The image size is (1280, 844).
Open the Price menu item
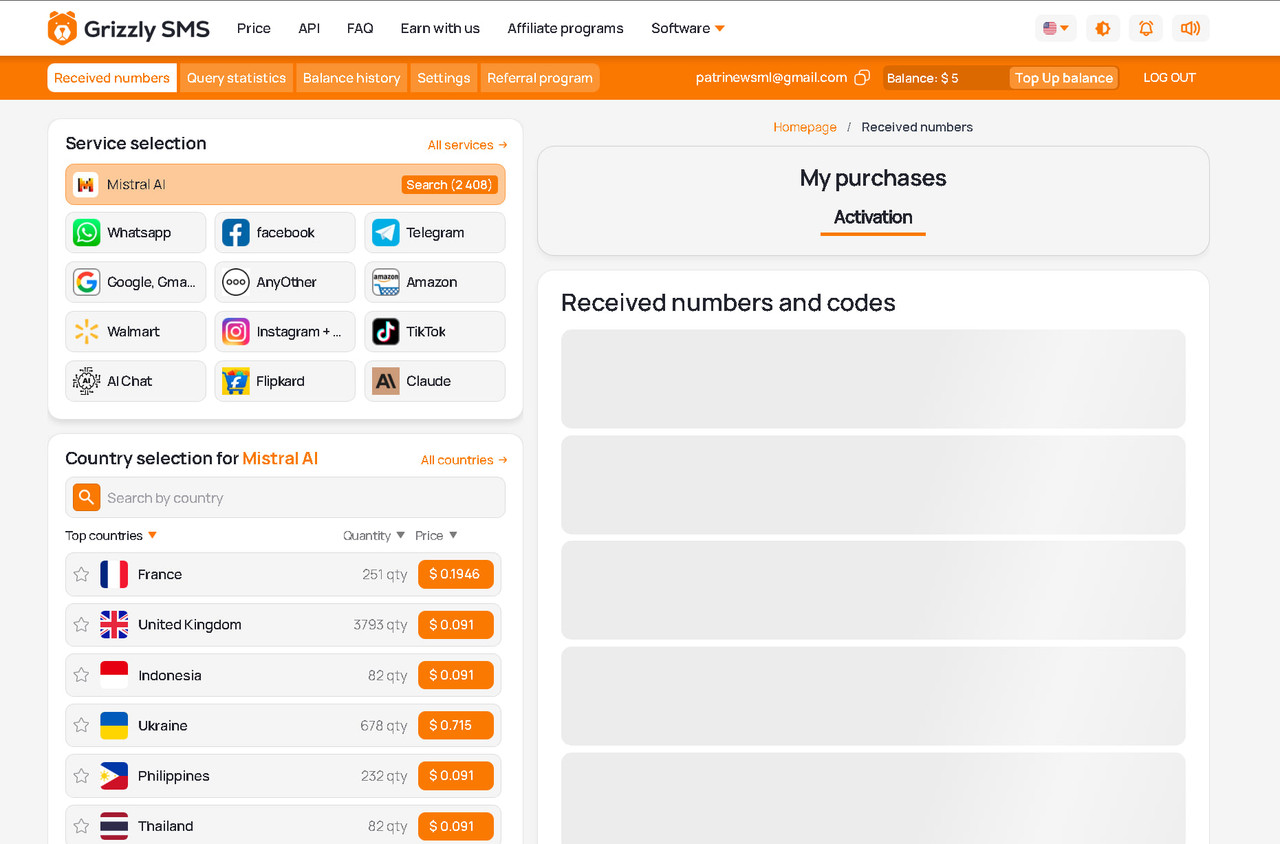pos(254,28)
